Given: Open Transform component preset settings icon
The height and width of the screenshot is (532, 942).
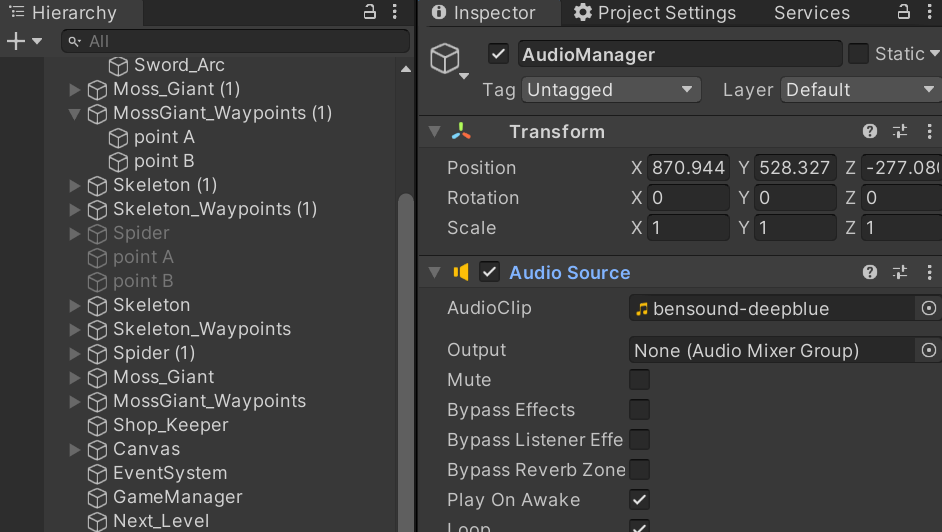Looking at the screenshot, I should click(x=899, y=132).
